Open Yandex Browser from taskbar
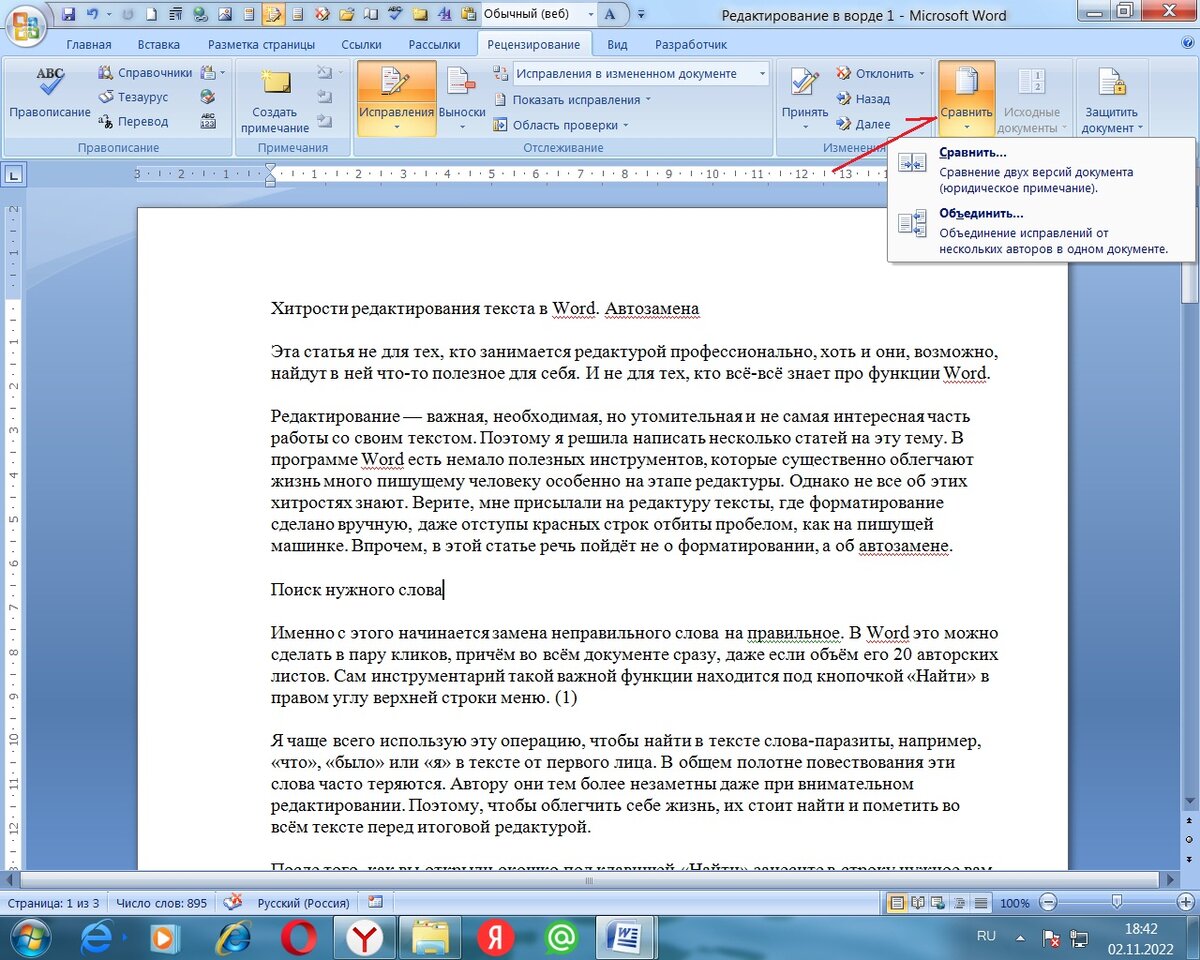This screenshot has width=1200, height=960. 363,938
